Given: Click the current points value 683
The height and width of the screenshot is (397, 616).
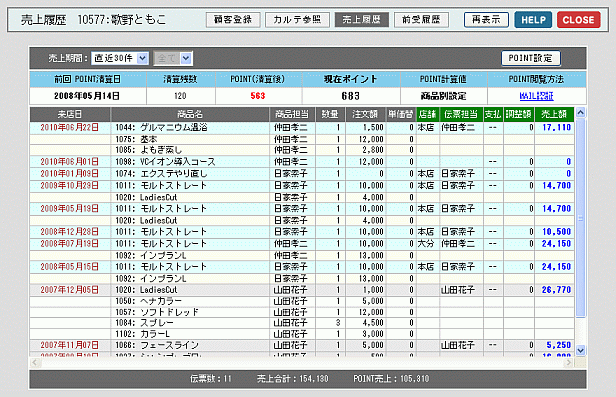Looking at the screenshot, I should [350, 96].
